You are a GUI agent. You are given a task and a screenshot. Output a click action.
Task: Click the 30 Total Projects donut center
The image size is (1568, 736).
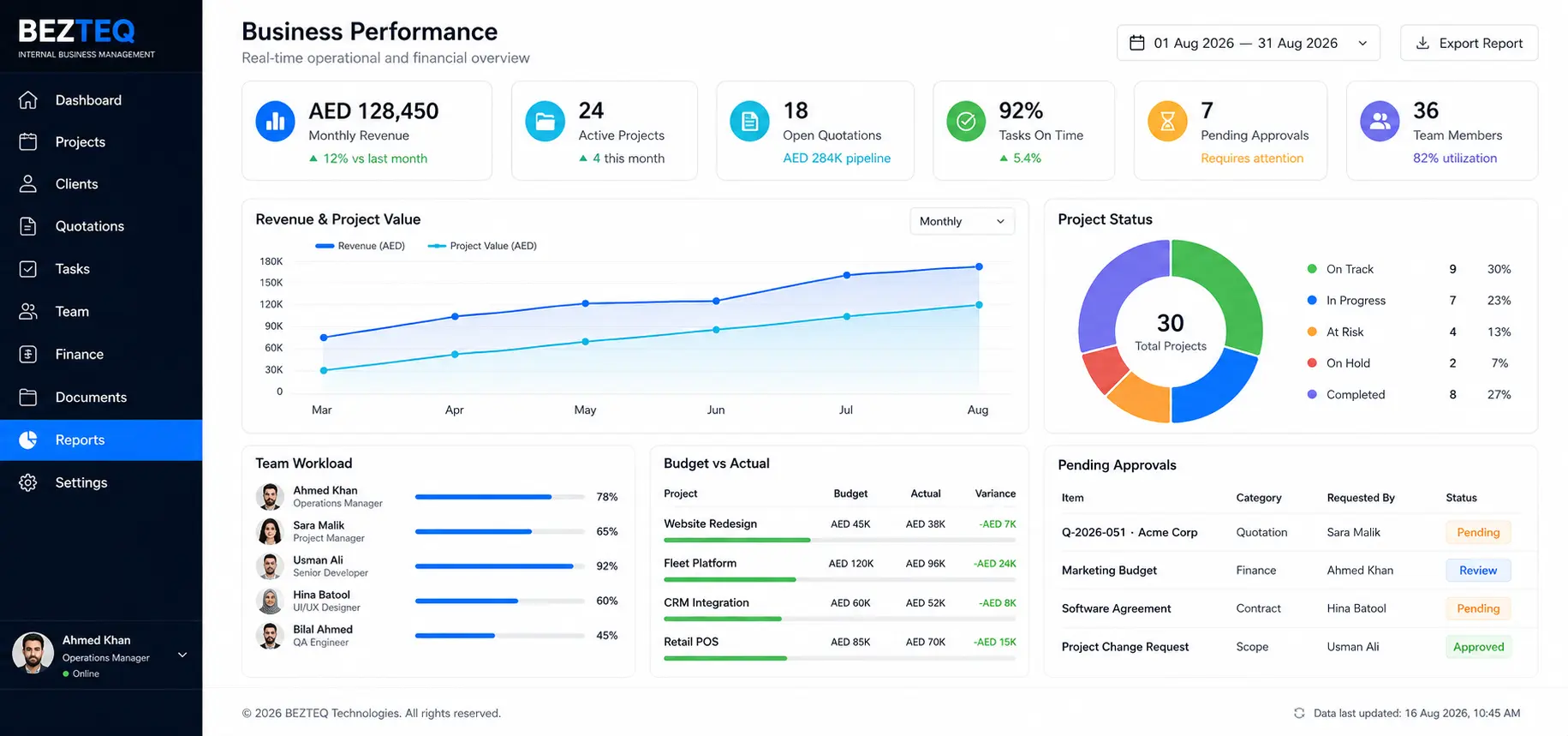click(x=1171, y=332)
